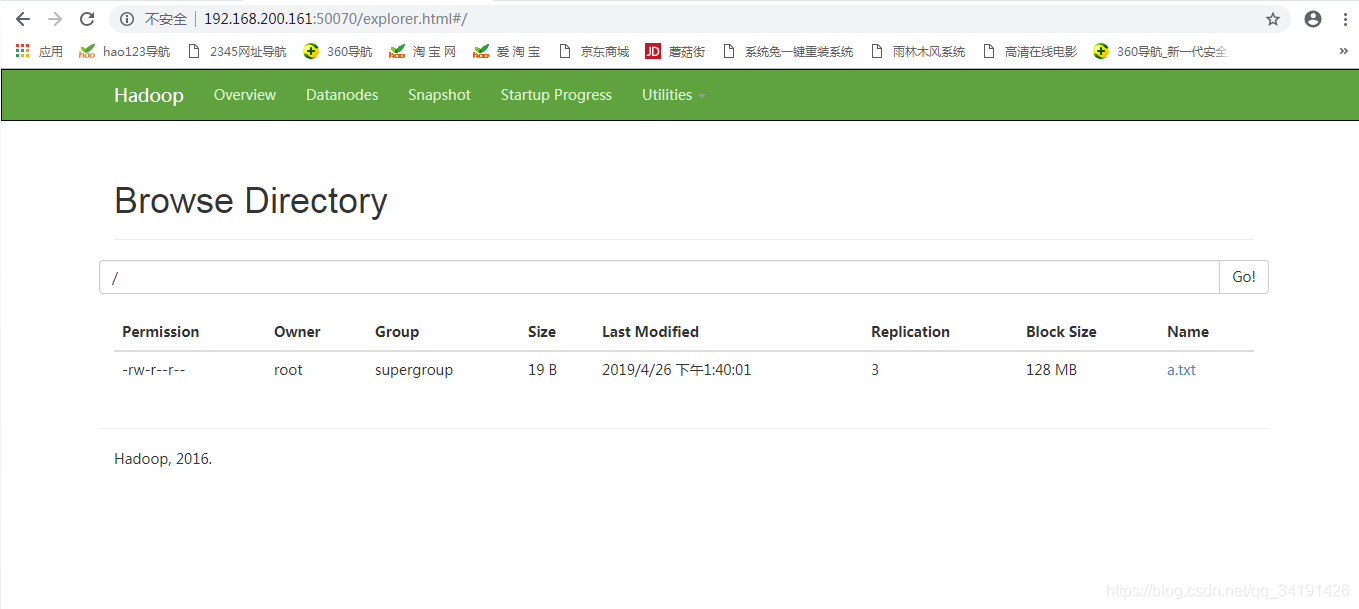Open the Snapshot tab

click(439, 95)
